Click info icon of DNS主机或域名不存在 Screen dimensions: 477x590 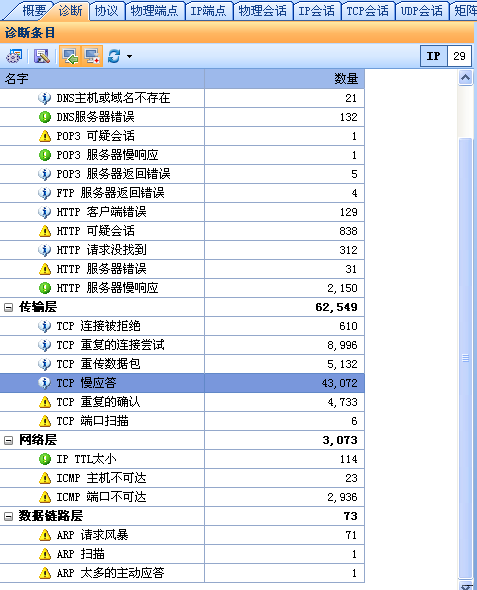(45, 98)
